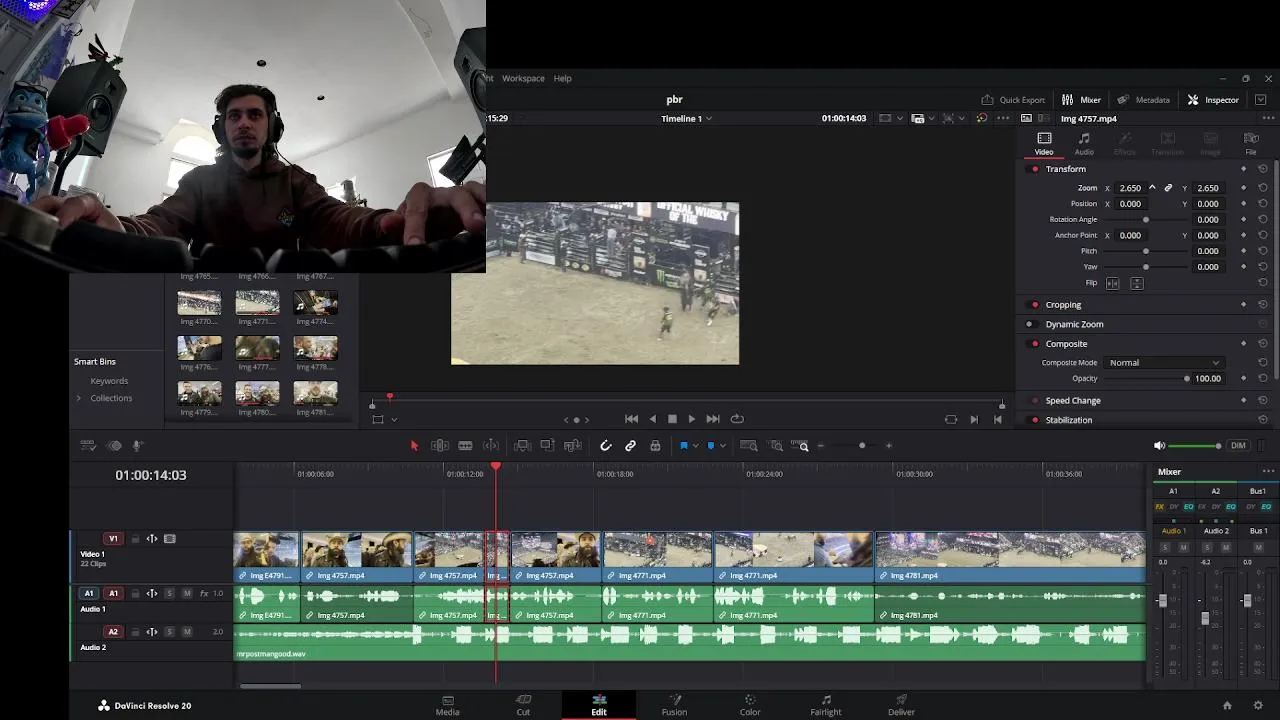Open the Metadata panel
The height and width of the screenshot is (720, 1280).
coord(1144,100)
